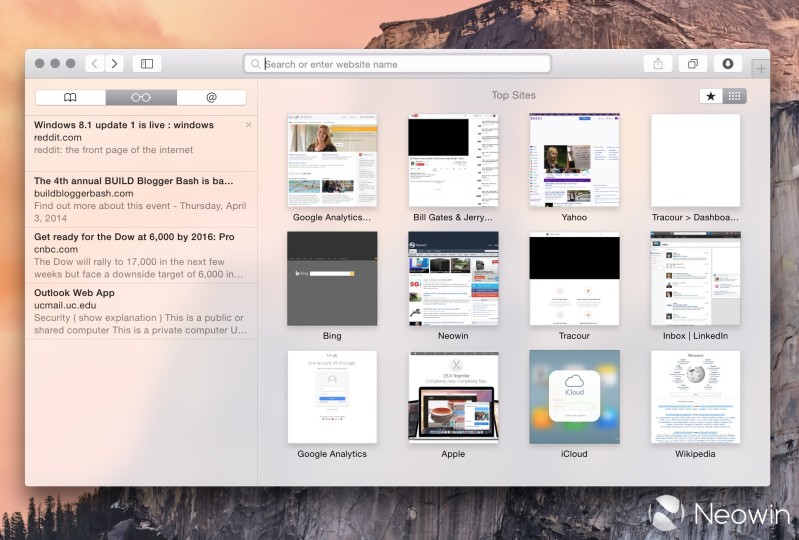This screenshot has height=540, width=799.
Task: Select the Reading List glasses tab
Action: pos(141,97)
